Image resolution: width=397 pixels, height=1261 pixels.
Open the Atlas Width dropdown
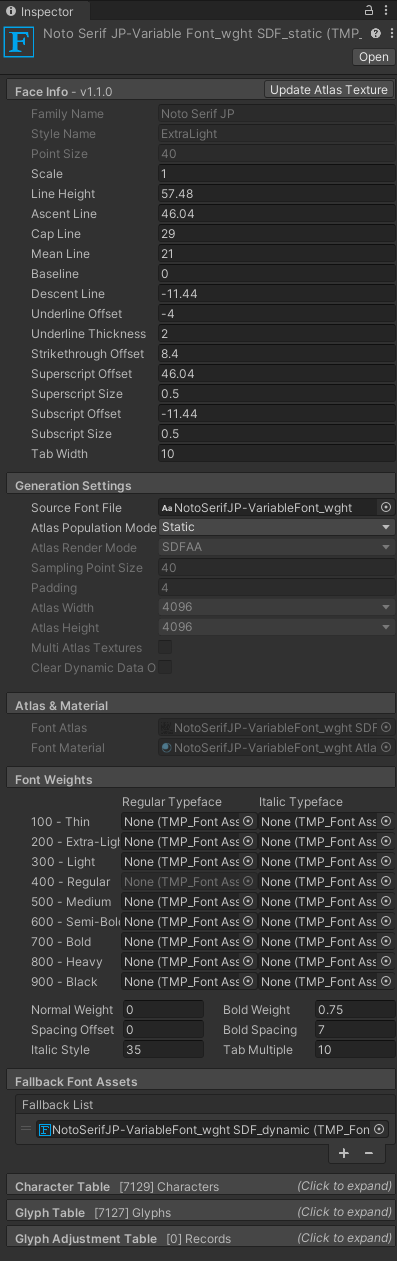pos(276,608)
